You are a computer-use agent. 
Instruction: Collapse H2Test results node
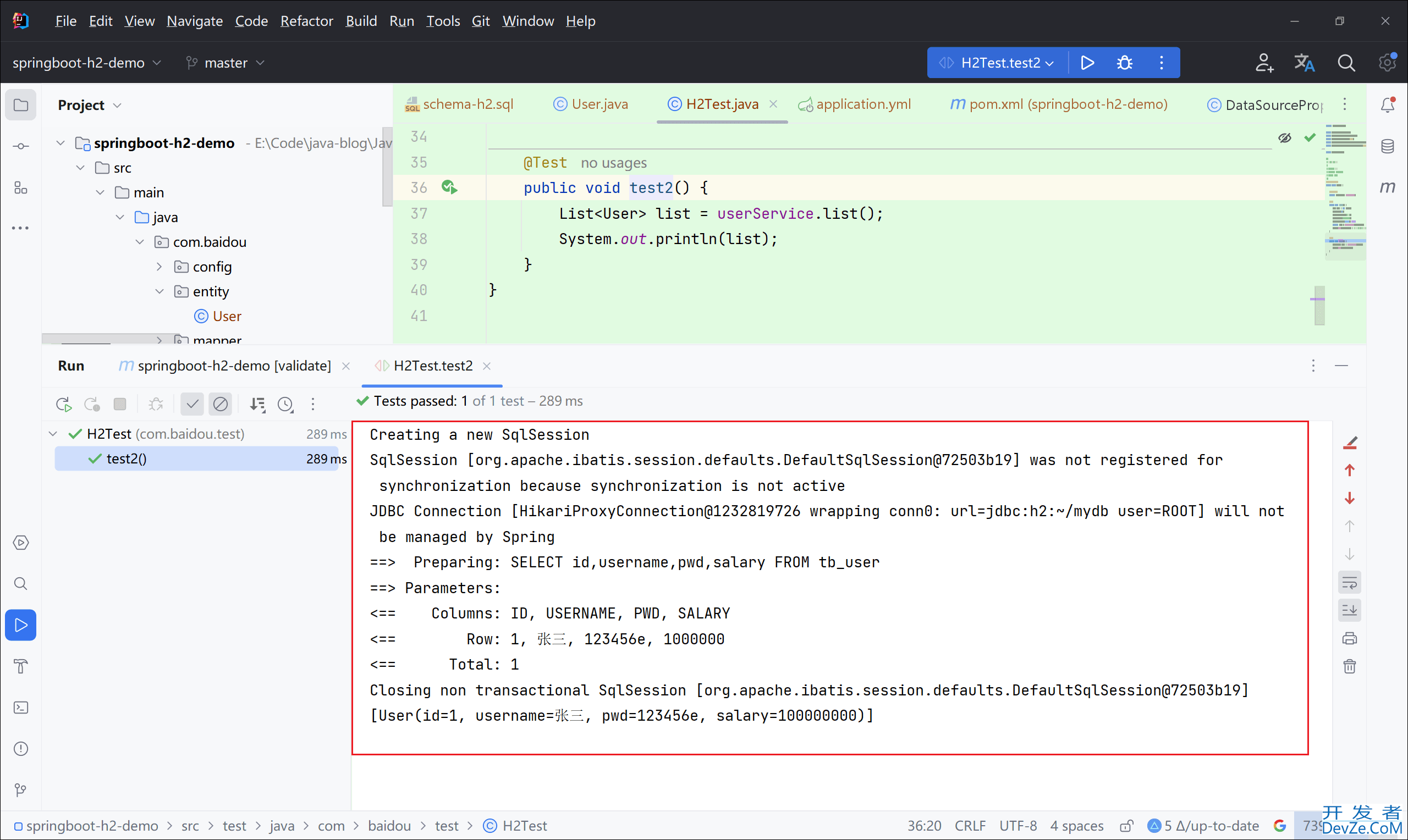(53, 434)
